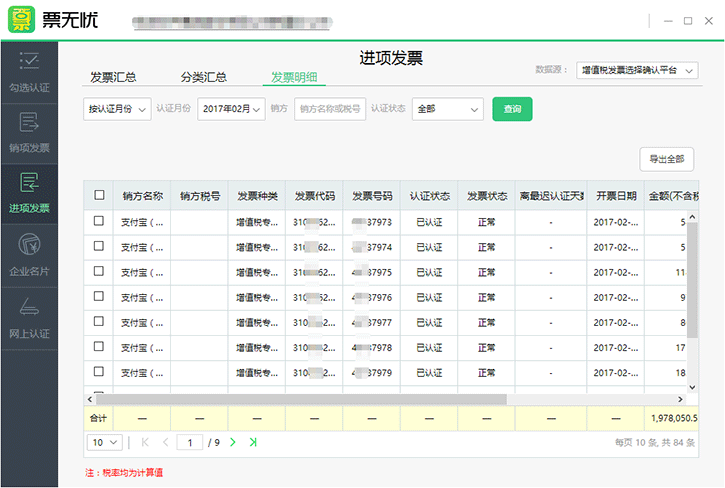Open the 数据源 增值税发票选择确认平台 dropdown

tap(637, 70)
